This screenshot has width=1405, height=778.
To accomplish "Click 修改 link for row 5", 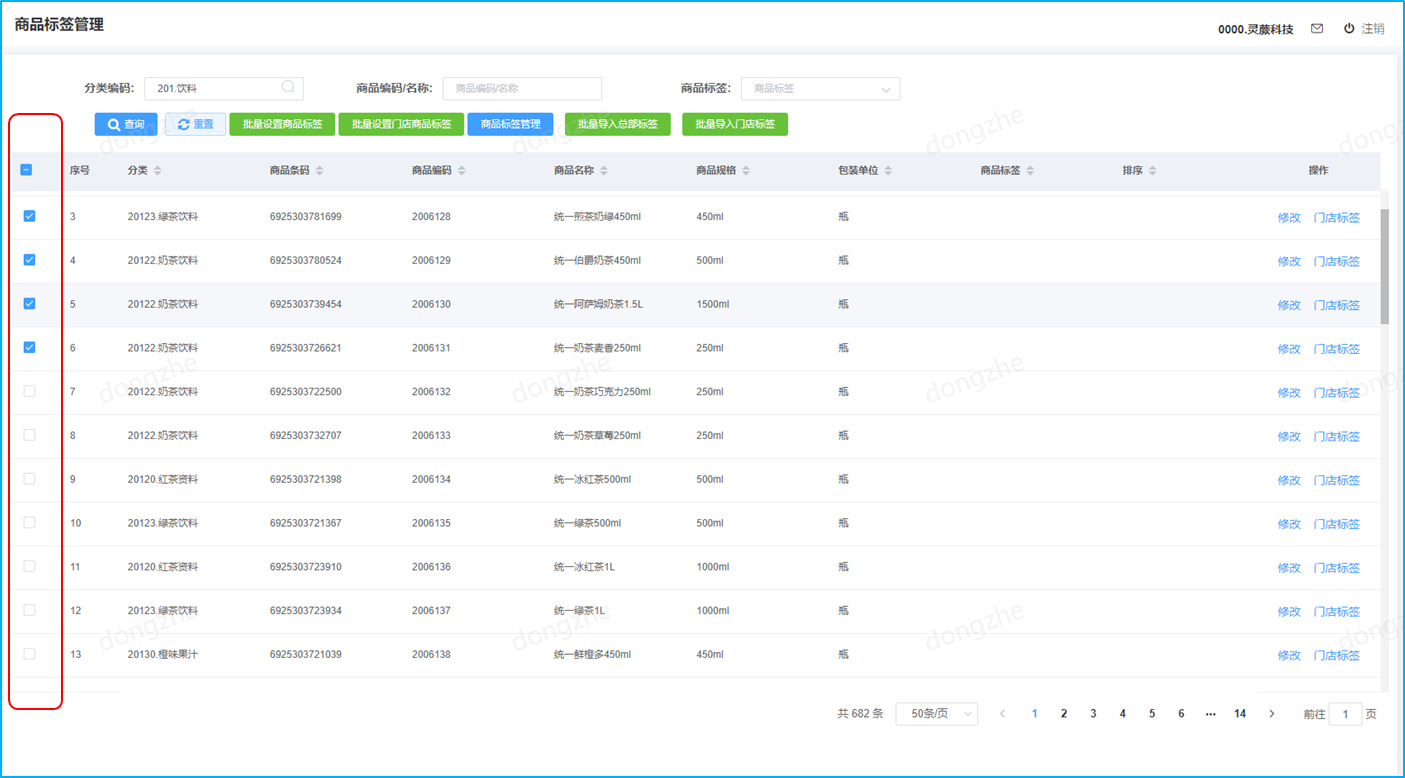I will (x=1288, y=305).
